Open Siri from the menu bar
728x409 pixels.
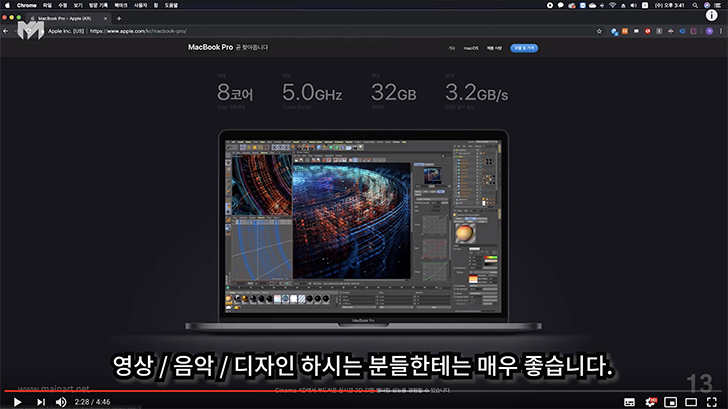click(x=707, y=5)
